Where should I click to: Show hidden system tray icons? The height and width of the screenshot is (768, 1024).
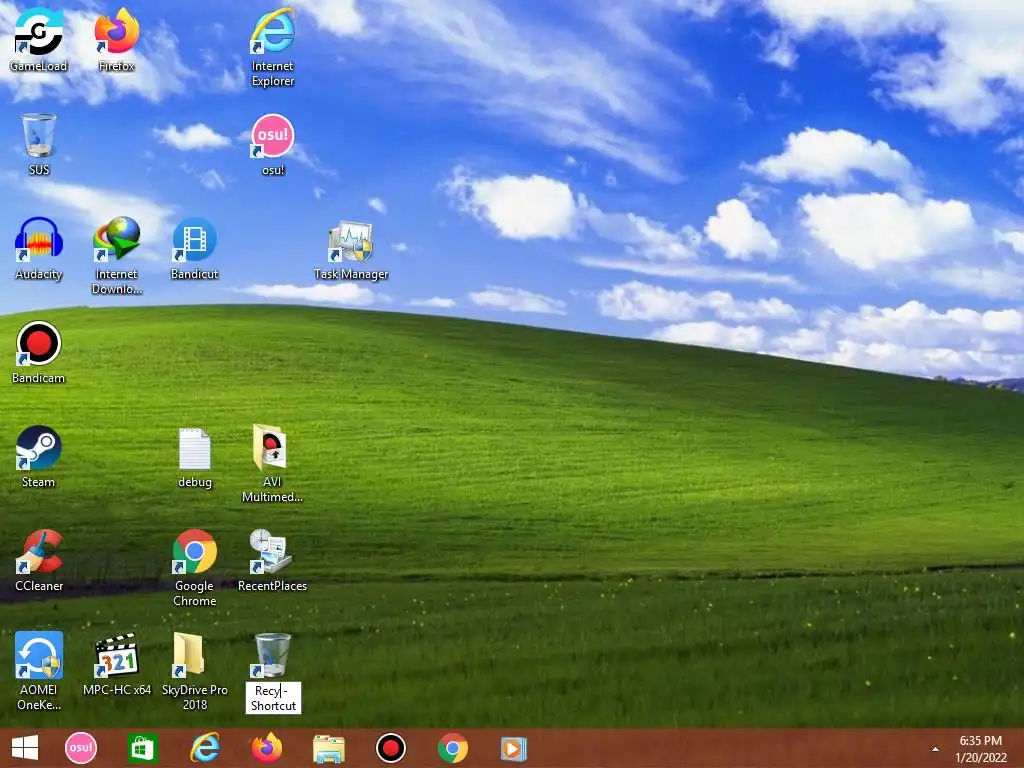click(x=935, y=749)
